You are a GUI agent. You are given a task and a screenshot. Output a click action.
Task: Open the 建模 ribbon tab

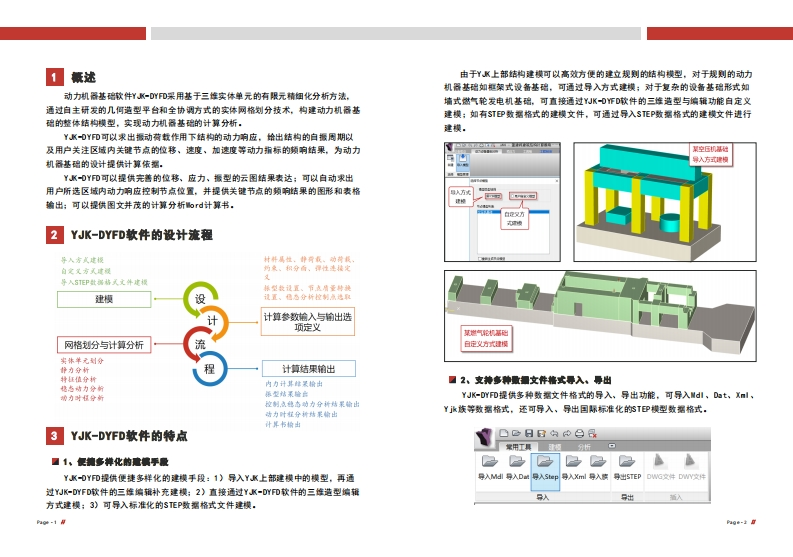[x=555, y=446]
